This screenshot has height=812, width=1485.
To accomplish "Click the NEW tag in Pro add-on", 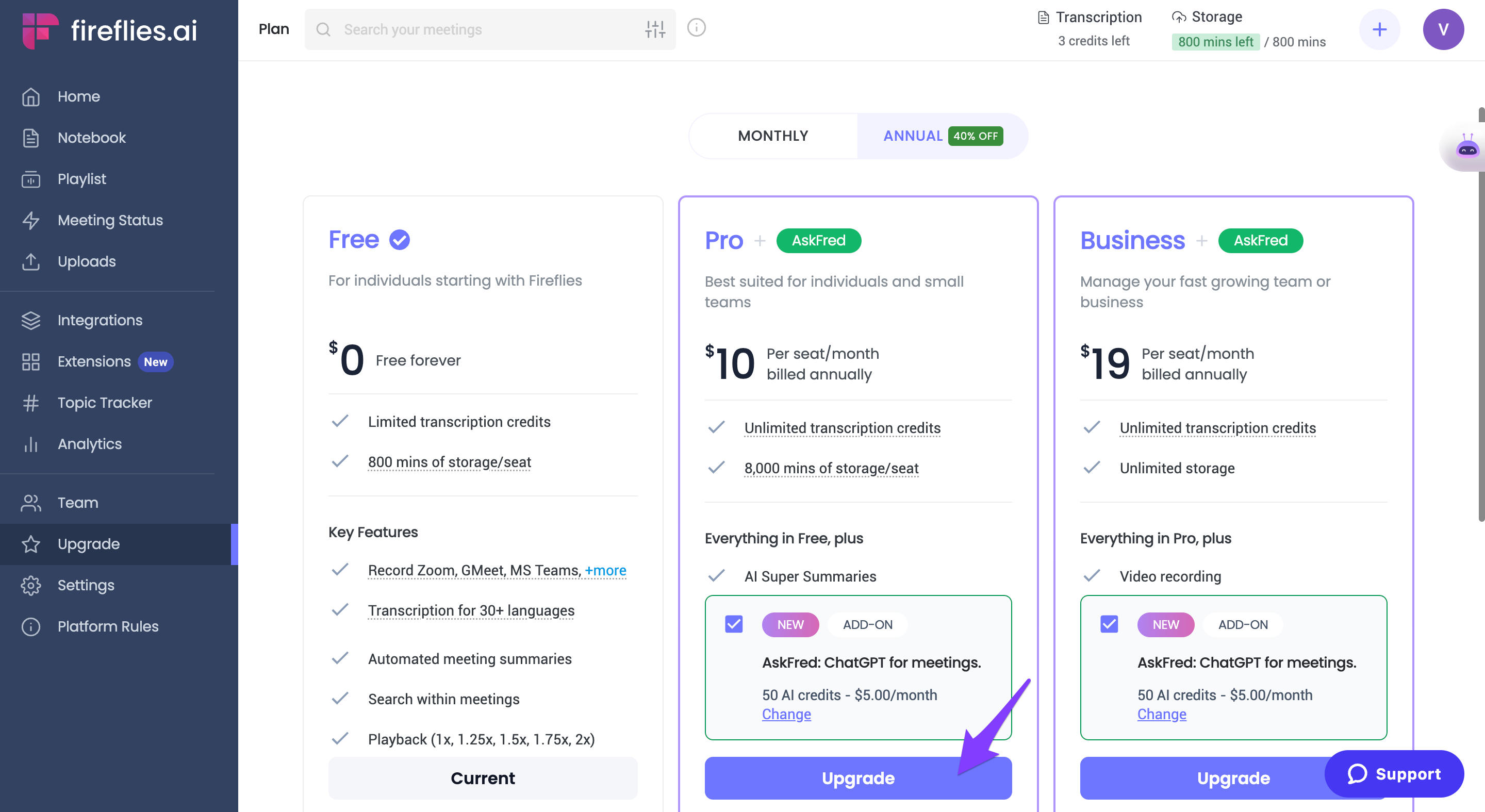I will click(790, 625).
